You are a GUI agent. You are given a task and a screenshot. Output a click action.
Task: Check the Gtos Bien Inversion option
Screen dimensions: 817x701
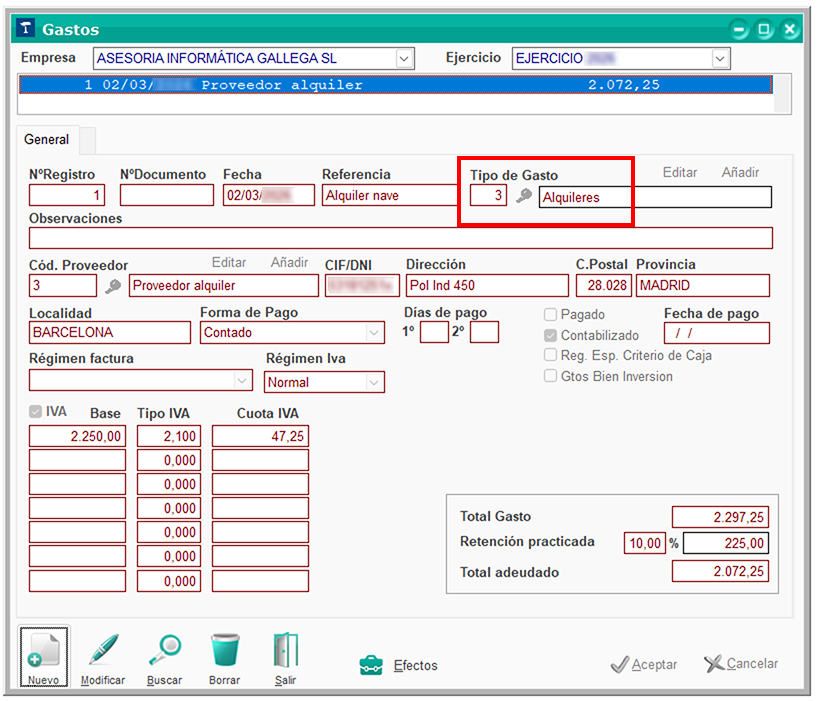tap(551, 377)
